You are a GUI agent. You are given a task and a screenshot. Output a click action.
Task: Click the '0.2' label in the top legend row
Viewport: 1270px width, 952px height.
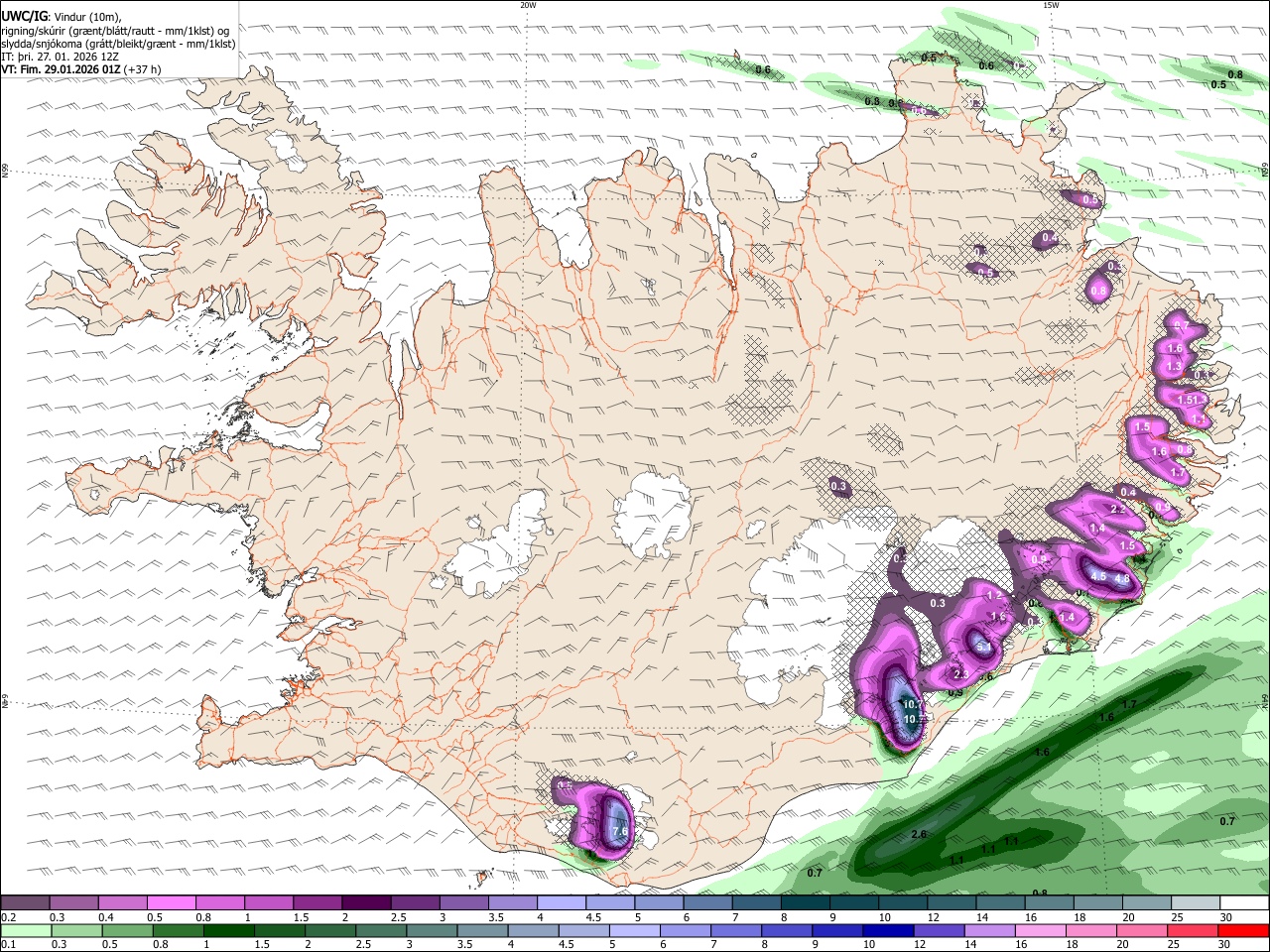(x=9, y=917)
